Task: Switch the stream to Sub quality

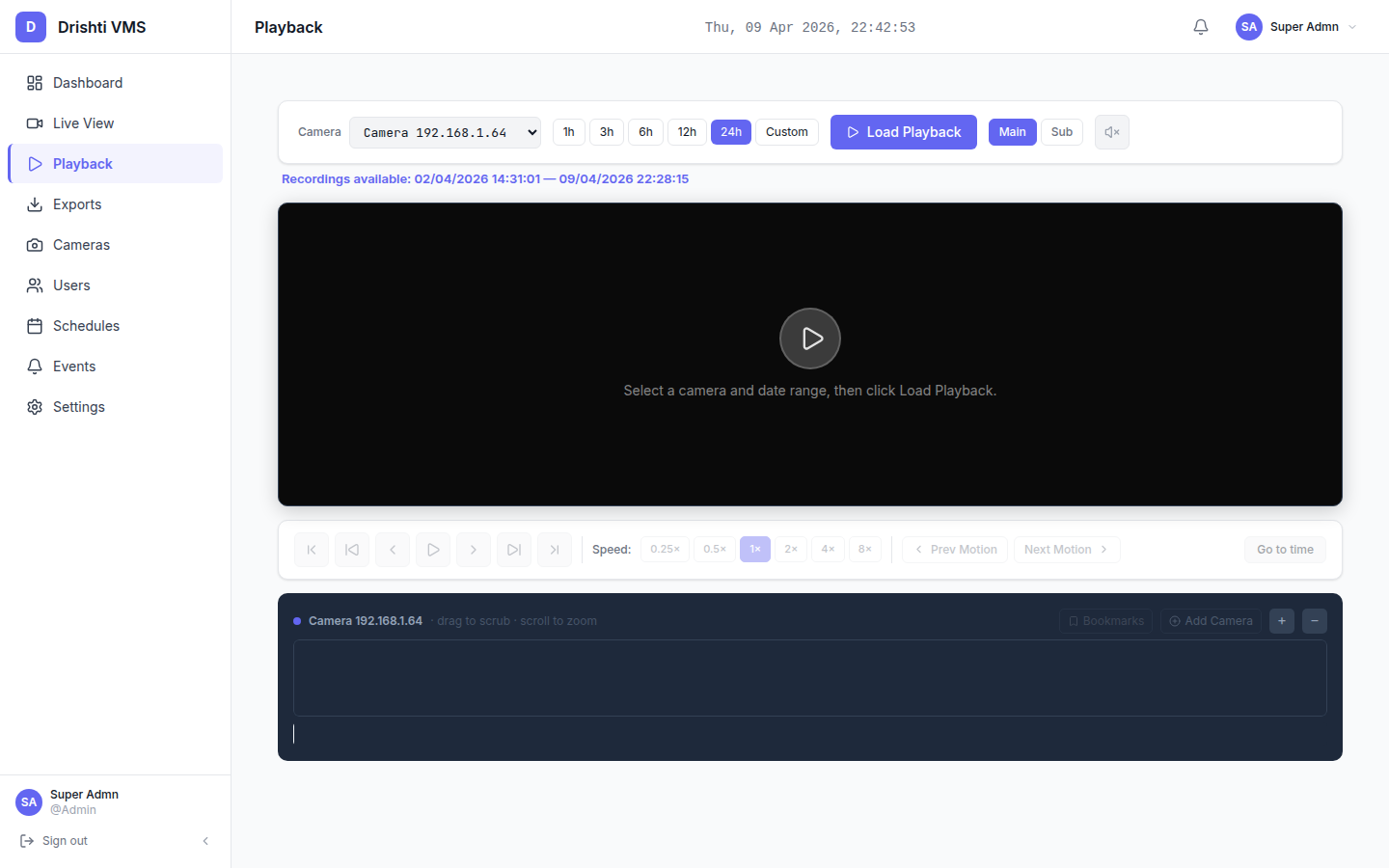Action: click(1061, 131)
